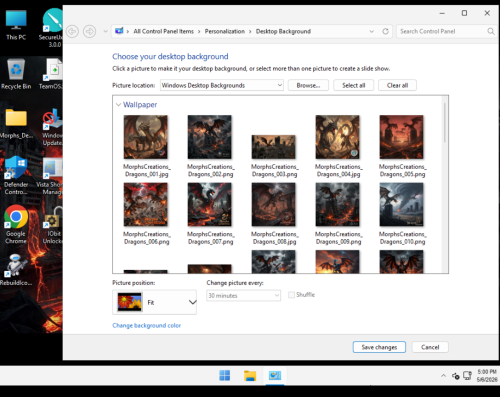Click the Browse... button
Image resolution: width=500 pixels, height=397 pixels.
tap(308, 85)
